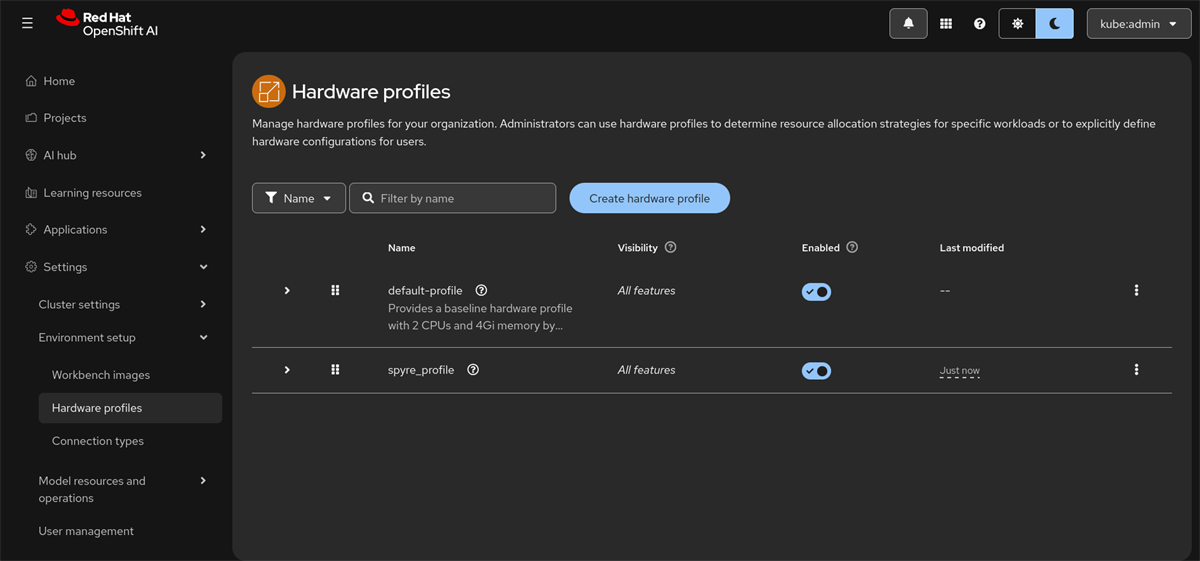
Task: Open the kebab actions menu for default-profile
Action: click(x=1136, y=290)
